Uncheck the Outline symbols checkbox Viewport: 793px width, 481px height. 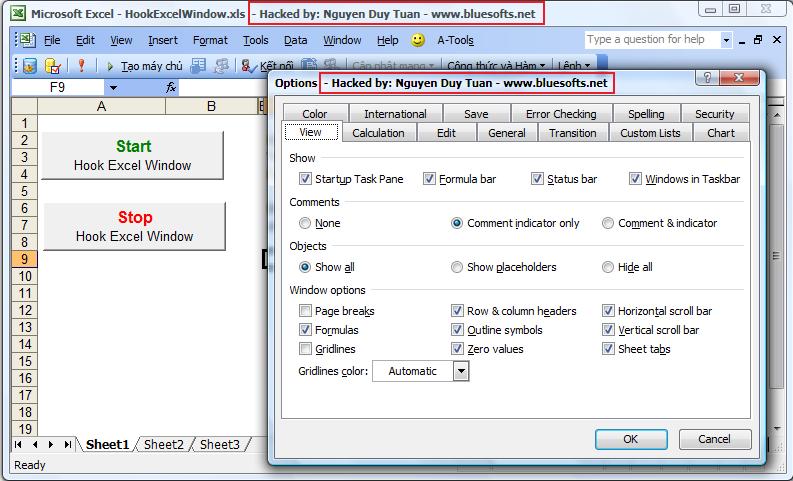457,330
